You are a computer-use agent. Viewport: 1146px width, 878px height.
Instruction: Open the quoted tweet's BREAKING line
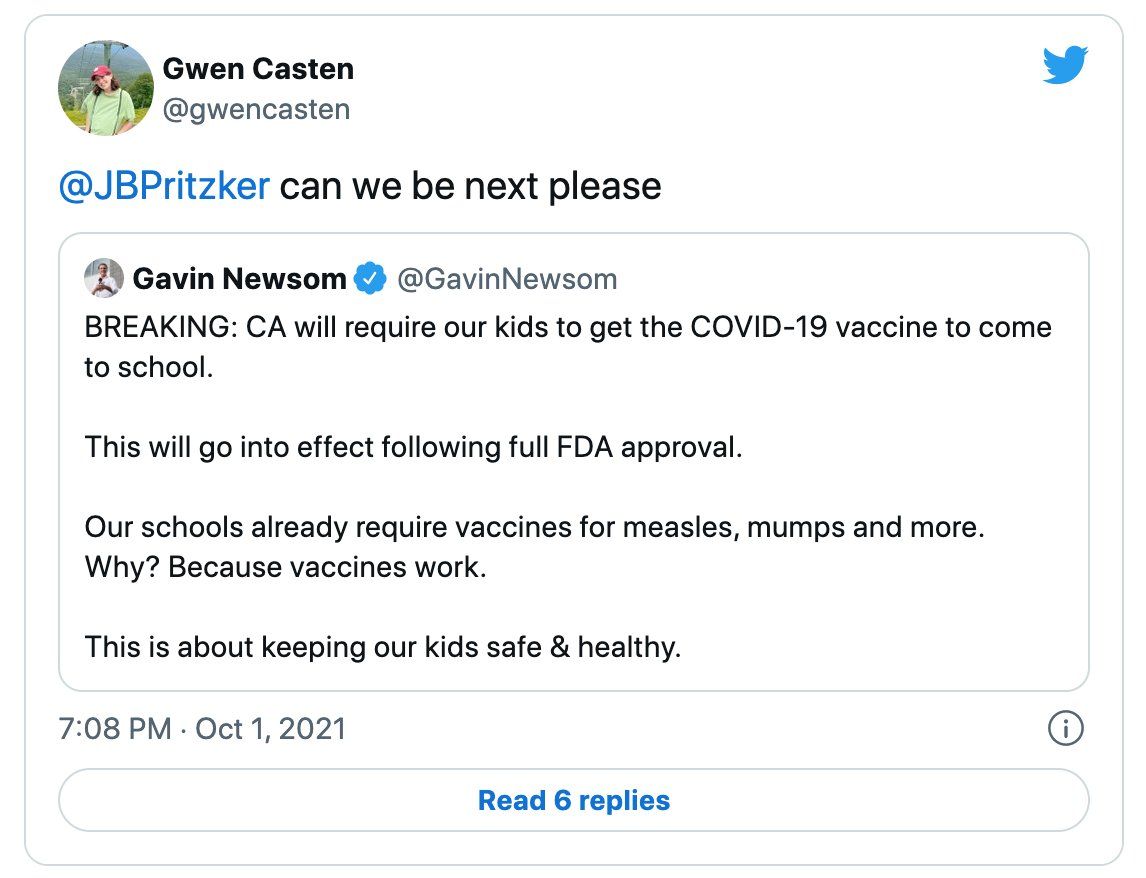tap(568, 328)
